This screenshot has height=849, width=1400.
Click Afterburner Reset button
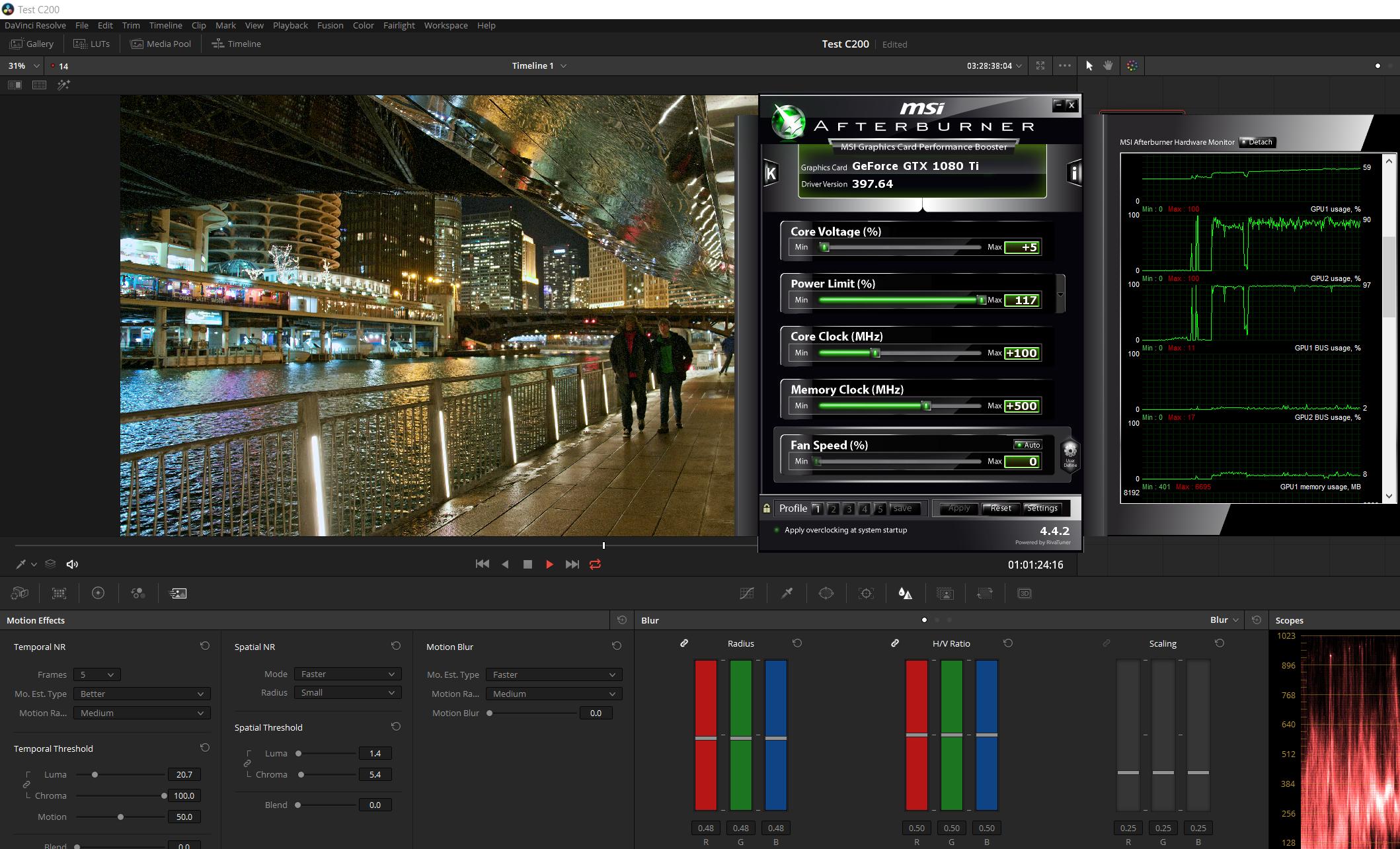pyautogui.click(x=1001, y=508)
